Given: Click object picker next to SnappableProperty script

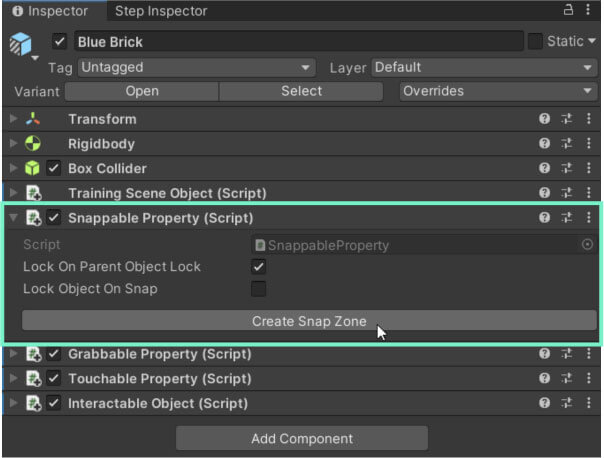Looking at the screenshot, I should click(x=587, y=244).
